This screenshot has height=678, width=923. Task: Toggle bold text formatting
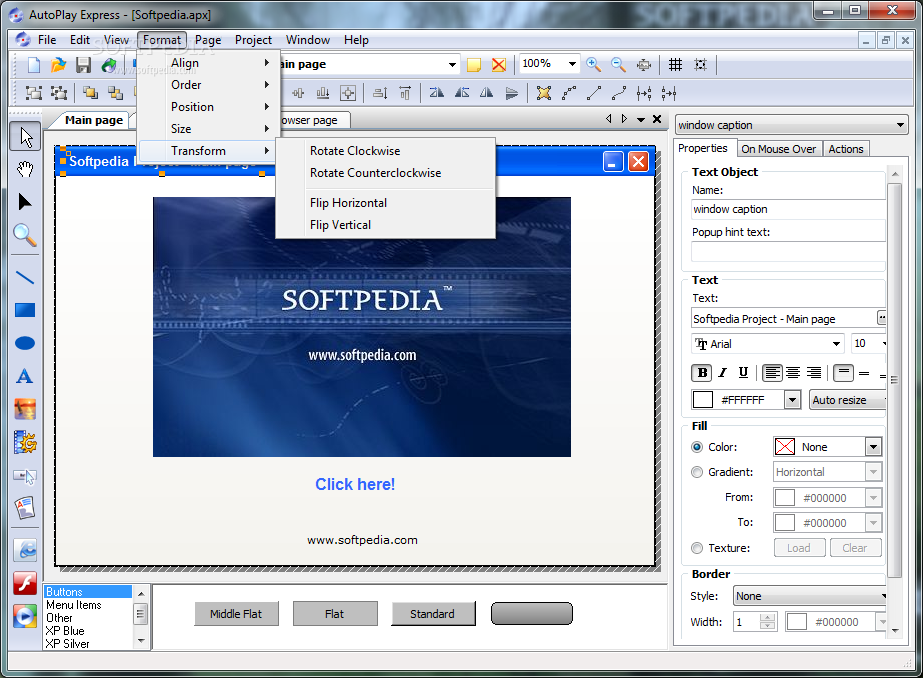[702, 373]
